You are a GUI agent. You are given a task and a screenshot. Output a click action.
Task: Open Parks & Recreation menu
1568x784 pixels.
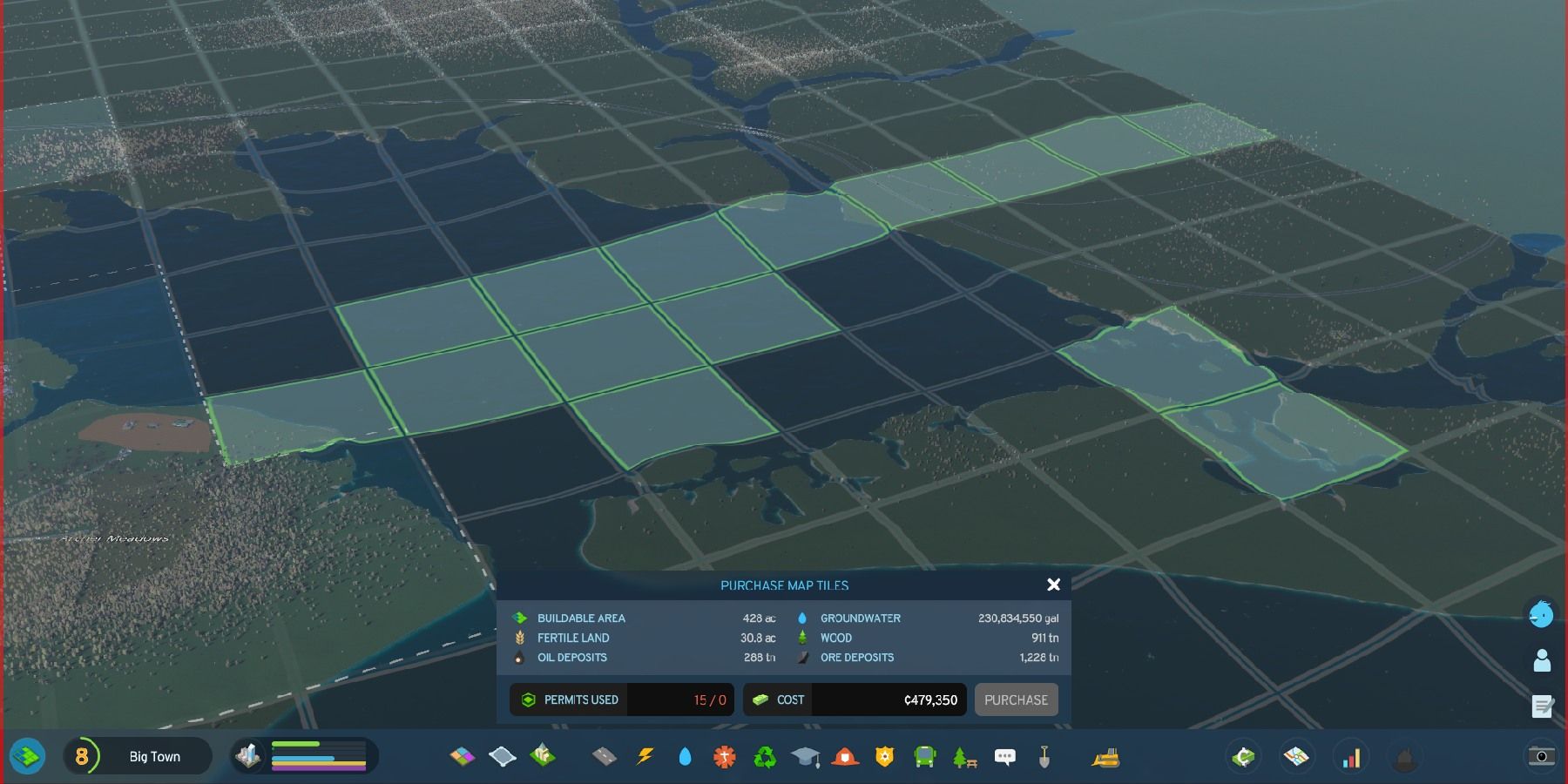coord(964,756)
